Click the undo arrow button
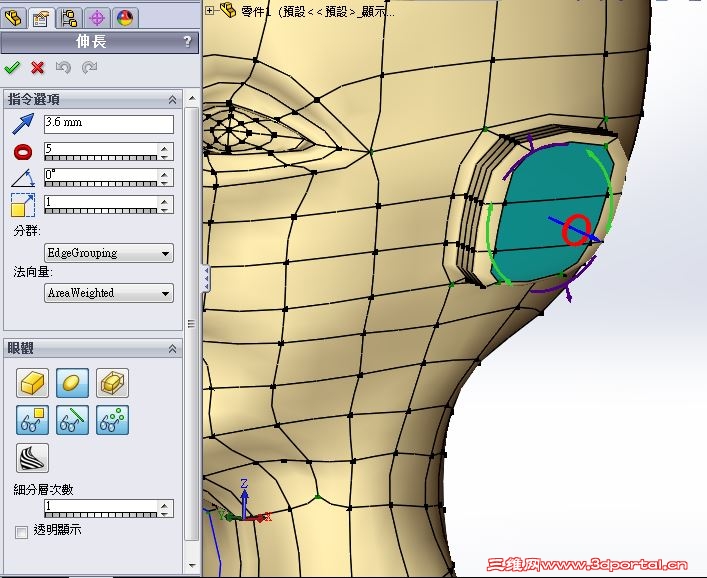The height and width of the screenshot is (578, 707). (x=63, y=68)
